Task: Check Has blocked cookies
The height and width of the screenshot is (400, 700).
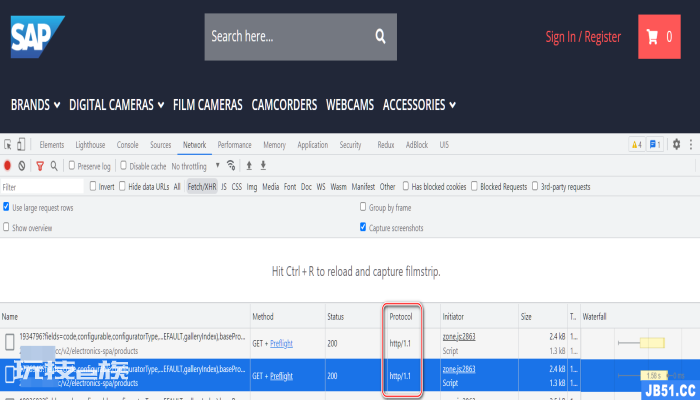Action: [405, 186]
